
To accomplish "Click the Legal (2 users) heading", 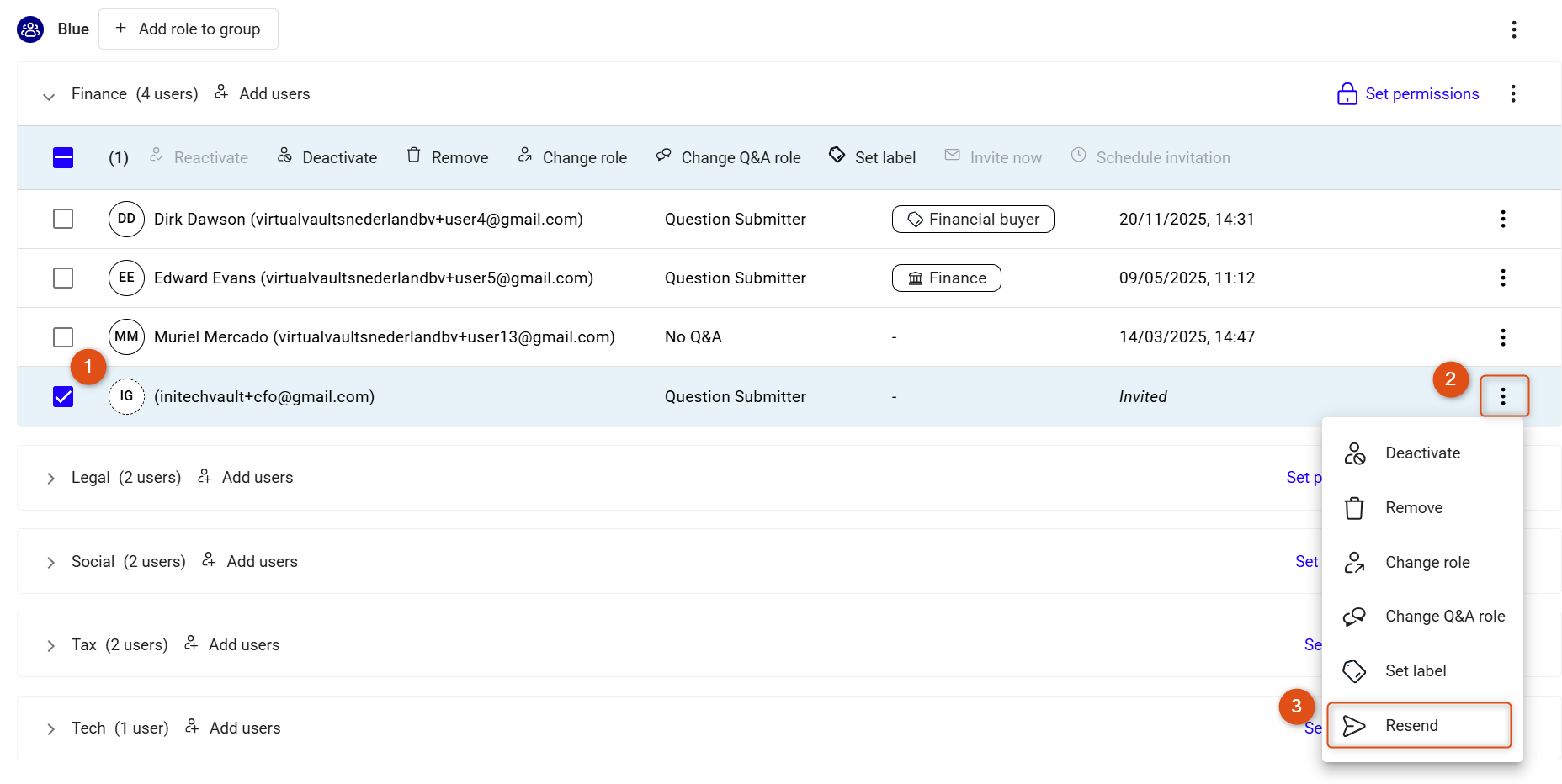I will (126, 477).
